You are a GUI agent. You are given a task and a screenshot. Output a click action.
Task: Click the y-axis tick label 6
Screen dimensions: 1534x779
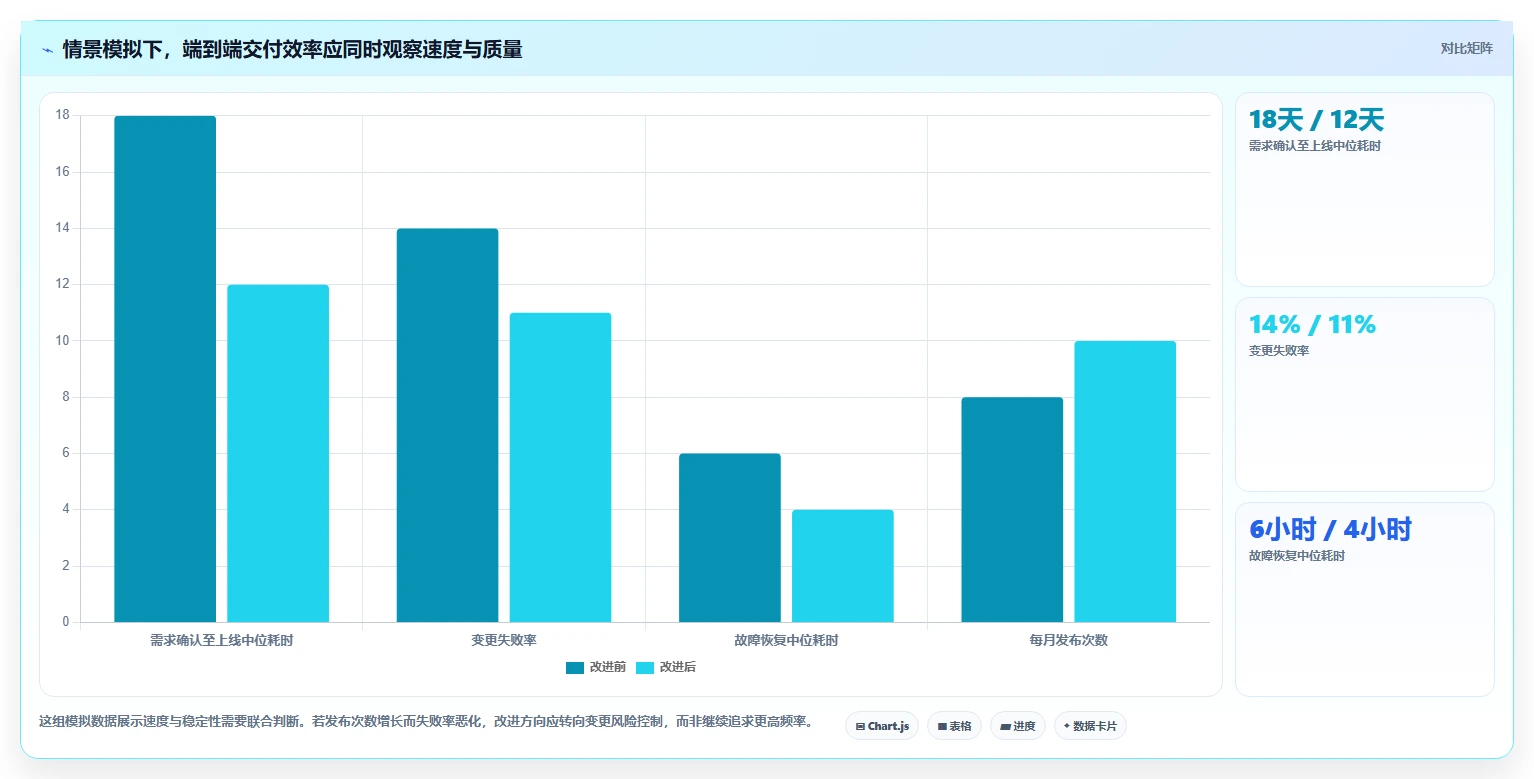coord(66,453)
